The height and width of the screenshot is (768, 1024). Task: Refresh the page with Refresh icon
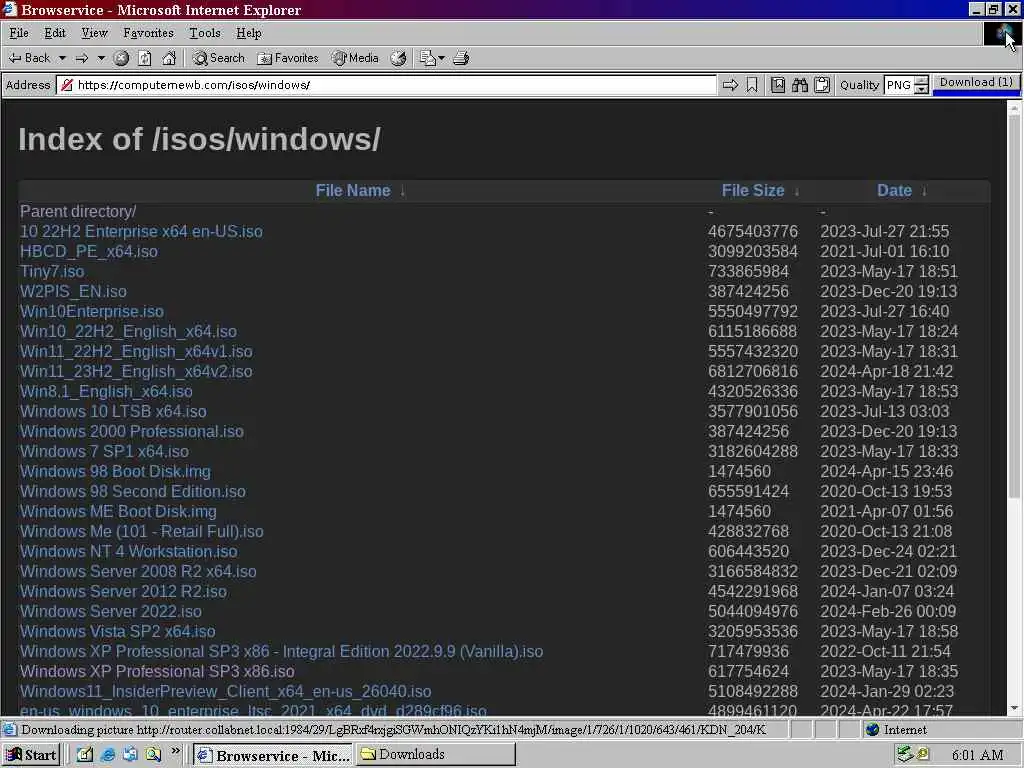tap(144, 58)
